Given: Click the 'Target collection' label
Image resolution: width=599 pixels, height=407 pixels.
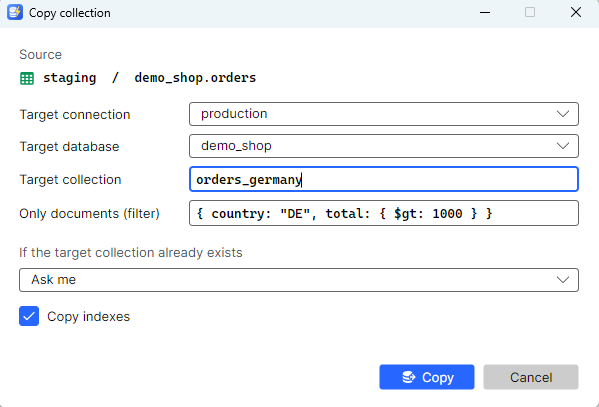Looking at the screenshot, I should pyautogui.click(x=70, y=180).
